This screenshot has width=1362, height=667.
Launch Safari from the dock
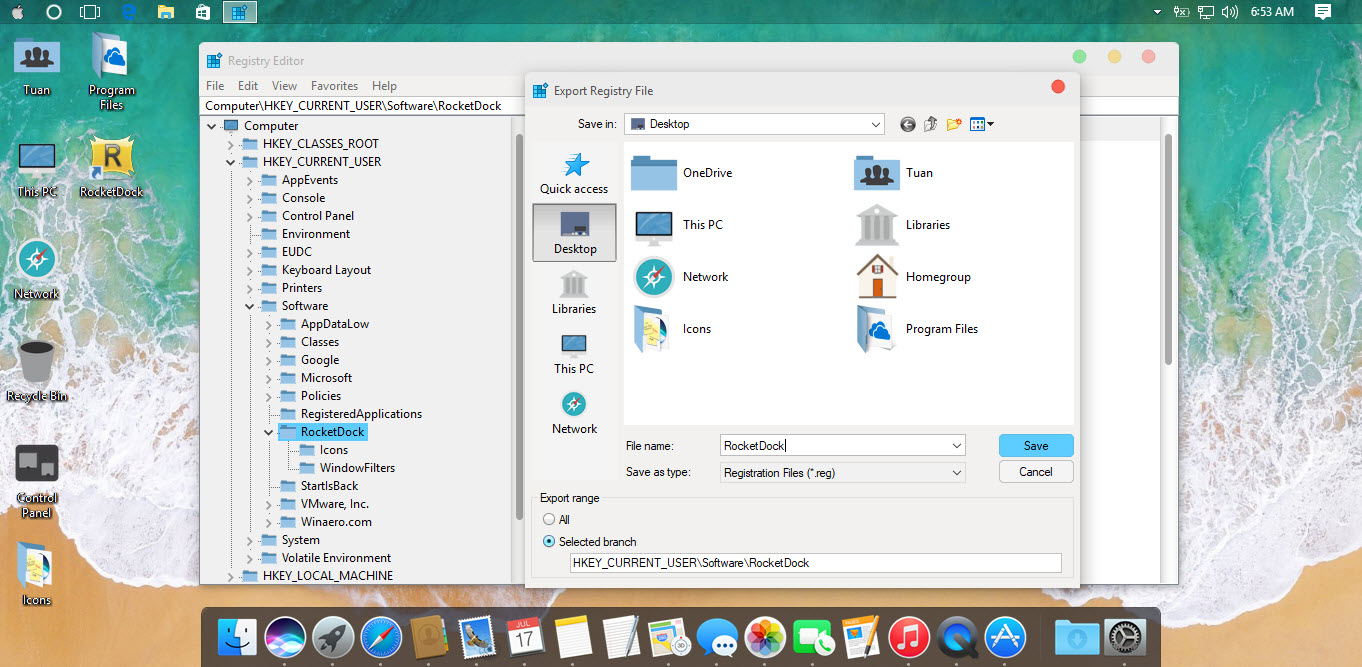(381, 636)
